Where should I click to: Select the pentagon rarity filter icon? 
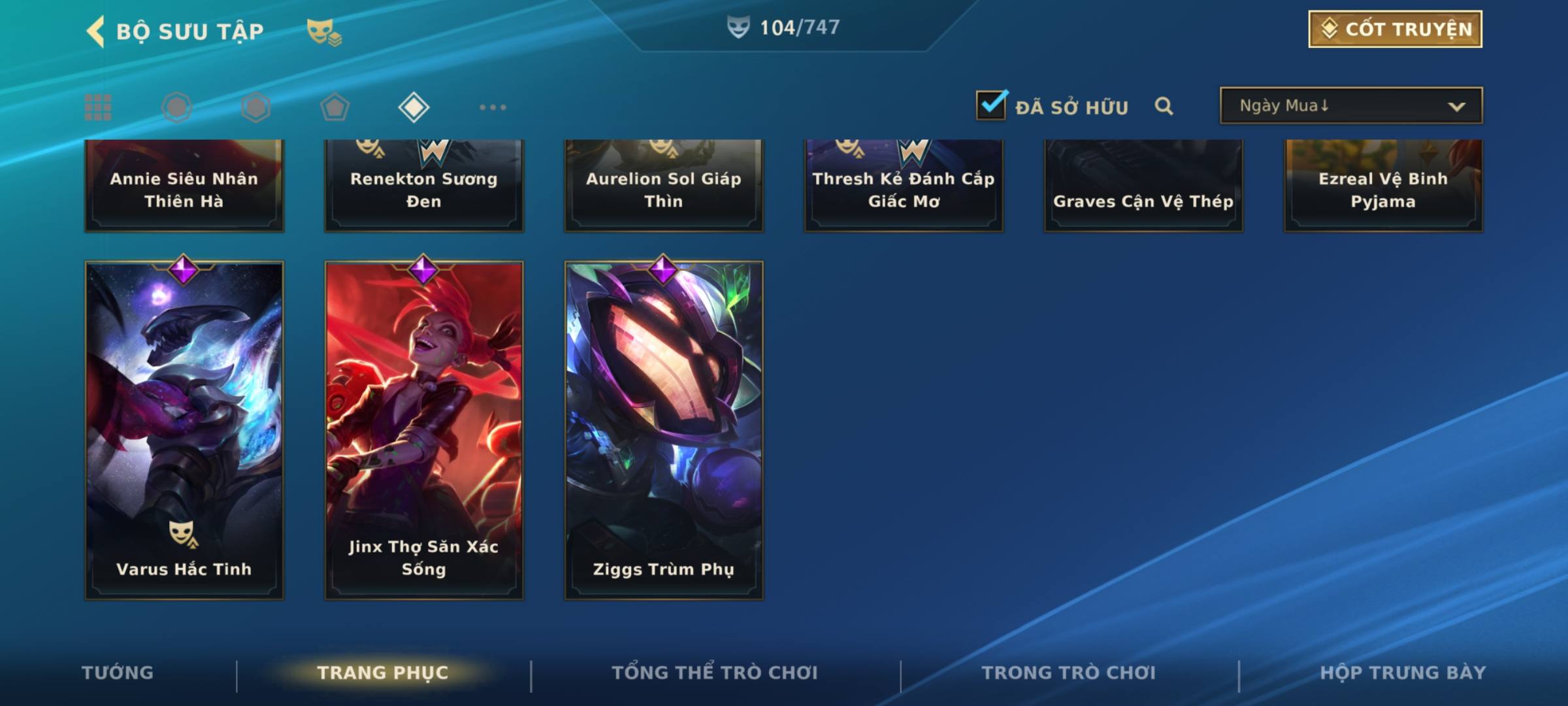click(335, 107)
